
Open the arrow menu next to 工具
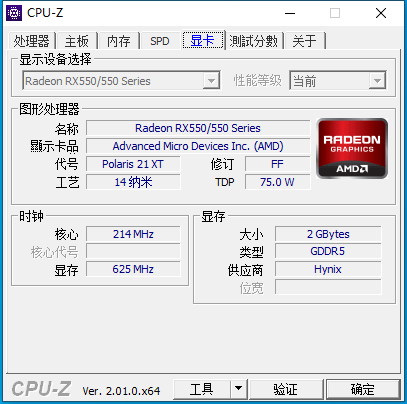[238, 388]
